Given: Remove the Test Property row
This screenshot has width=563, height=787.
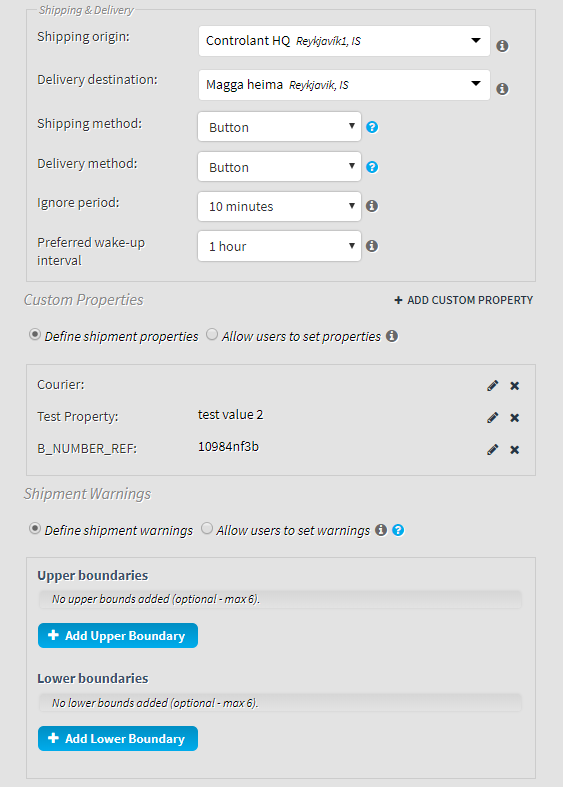Looking at the screenshot, I should (514, 418).
